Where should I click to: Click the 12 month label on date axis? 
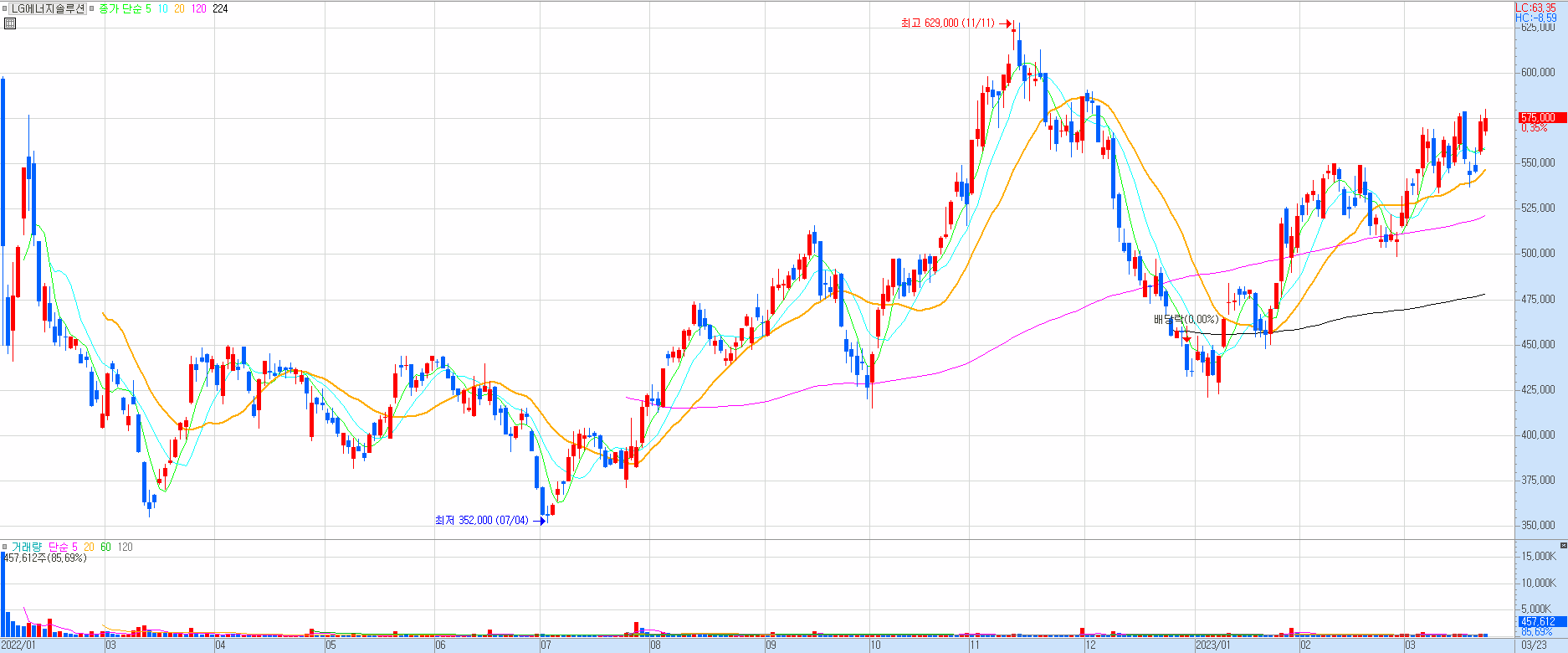tap(1089, 645)
